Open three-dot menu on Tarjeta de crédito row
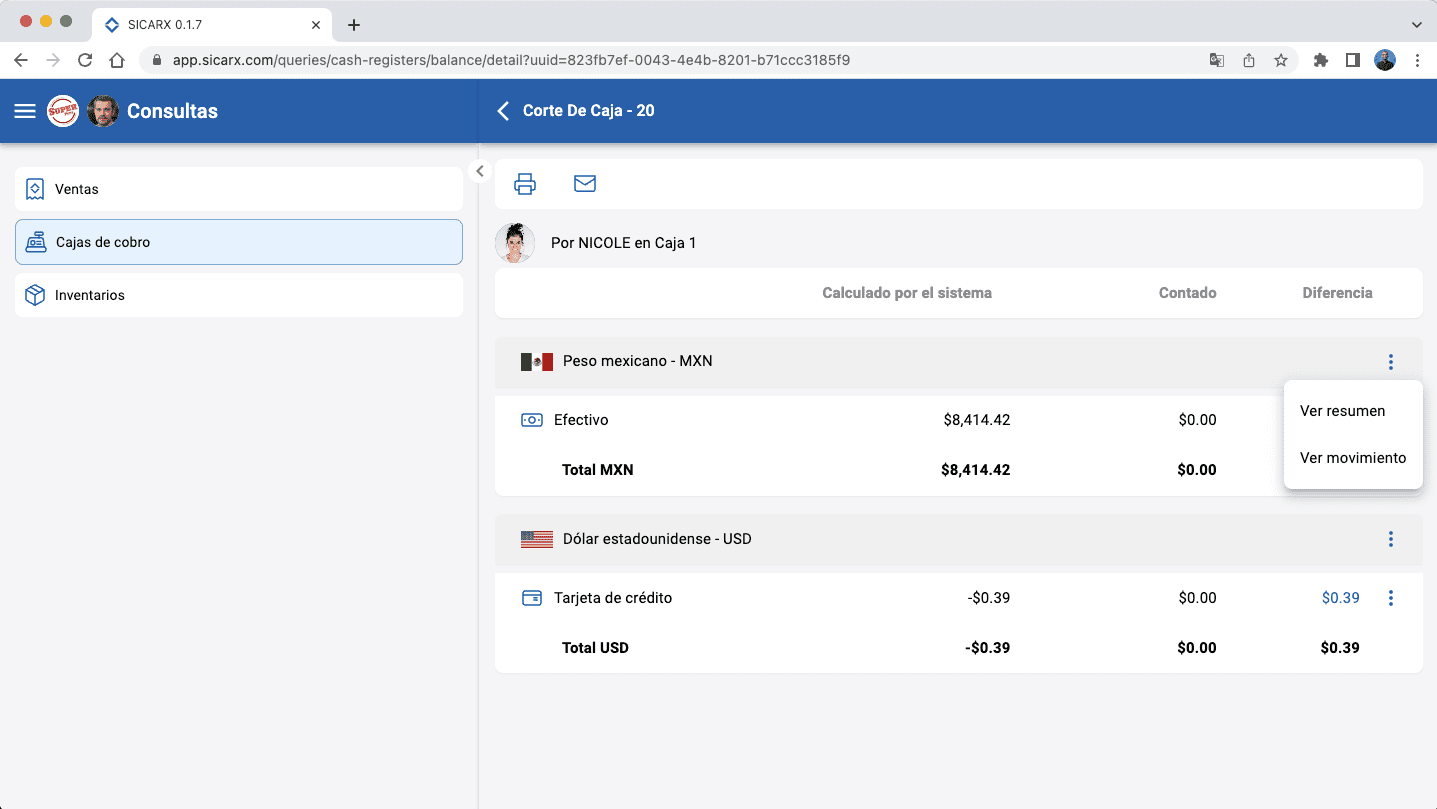The height and width of the screenshot is (809, 1437). pyautogui.click(x=1390, y=598)
